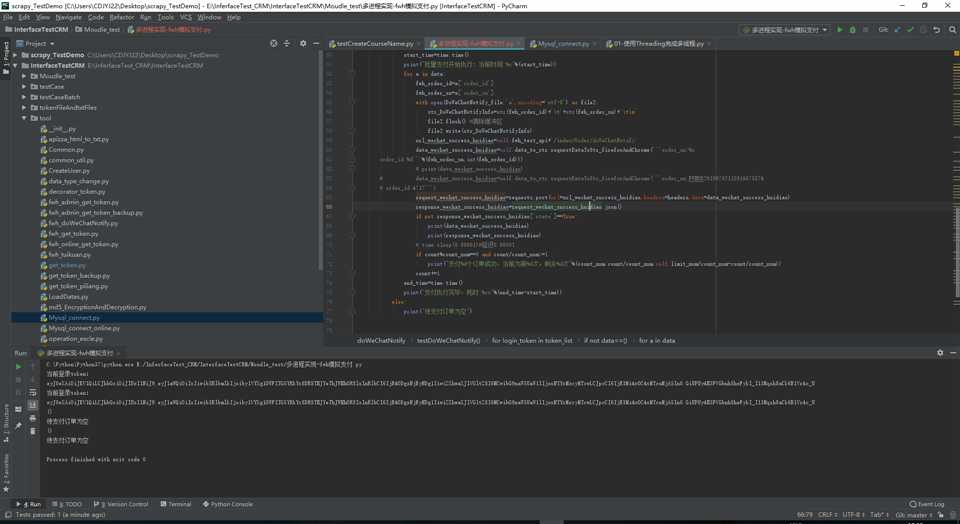Click the UTF-8 encoding in status bar
This screenshot has height=524, width=960.
[x=852, y=515]
